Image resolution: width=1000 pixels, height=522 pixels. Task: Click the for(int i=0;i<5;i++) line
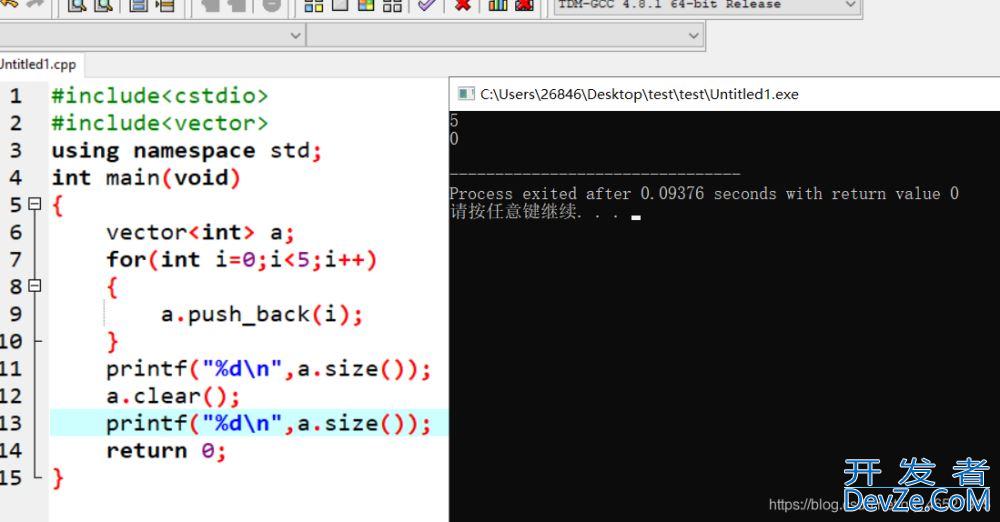(242, 260)
